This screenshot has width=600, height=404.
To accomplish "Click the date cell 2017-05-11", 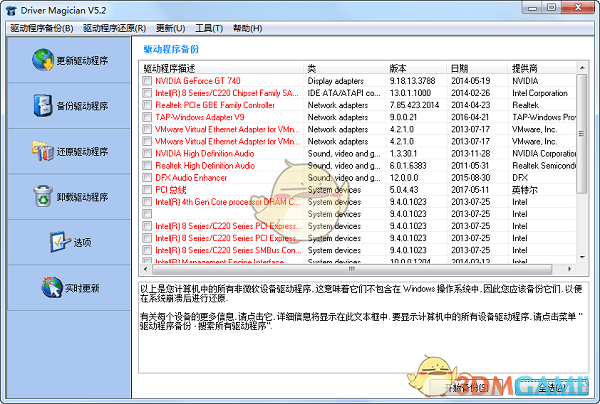I will (x=470, y=189).
